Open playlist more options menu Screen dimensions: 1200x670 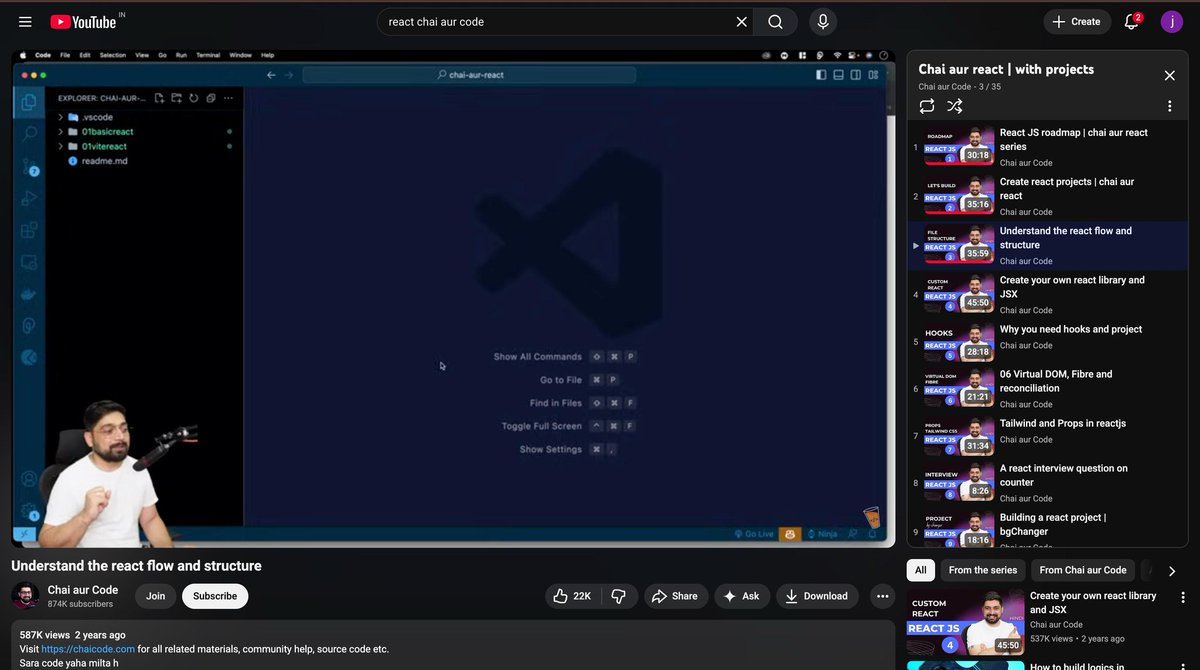[1169, 106]
